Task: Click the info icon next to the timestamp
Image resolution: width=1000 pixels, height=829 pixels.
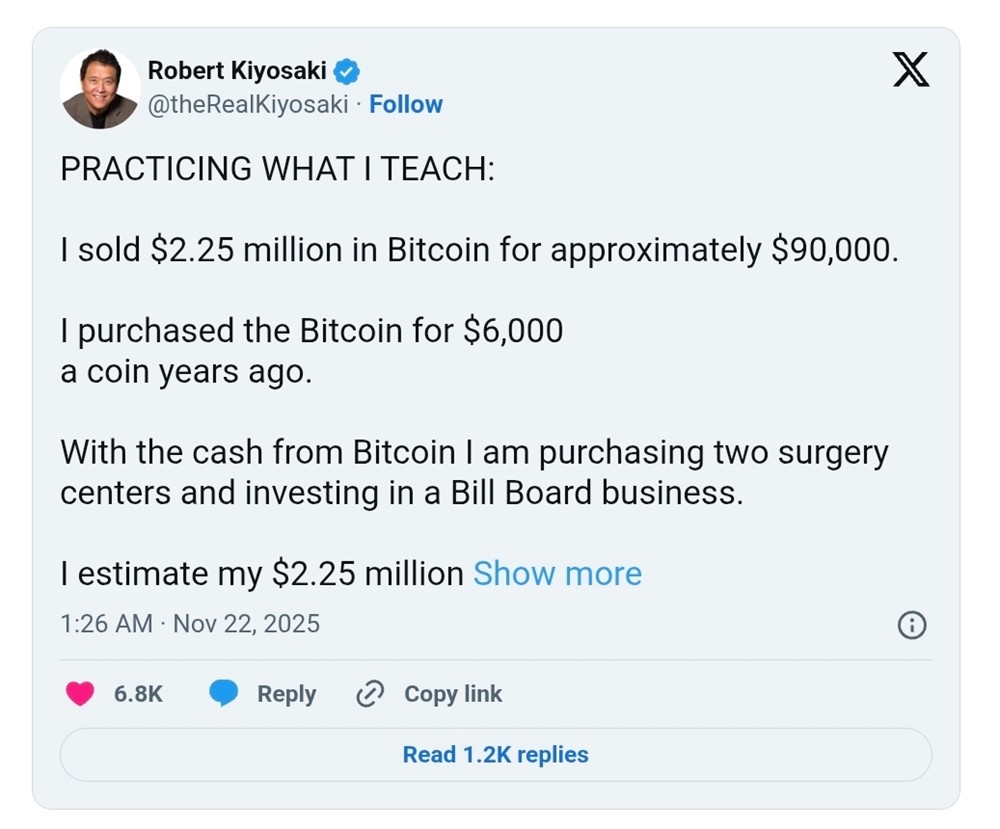Action: 911,625
